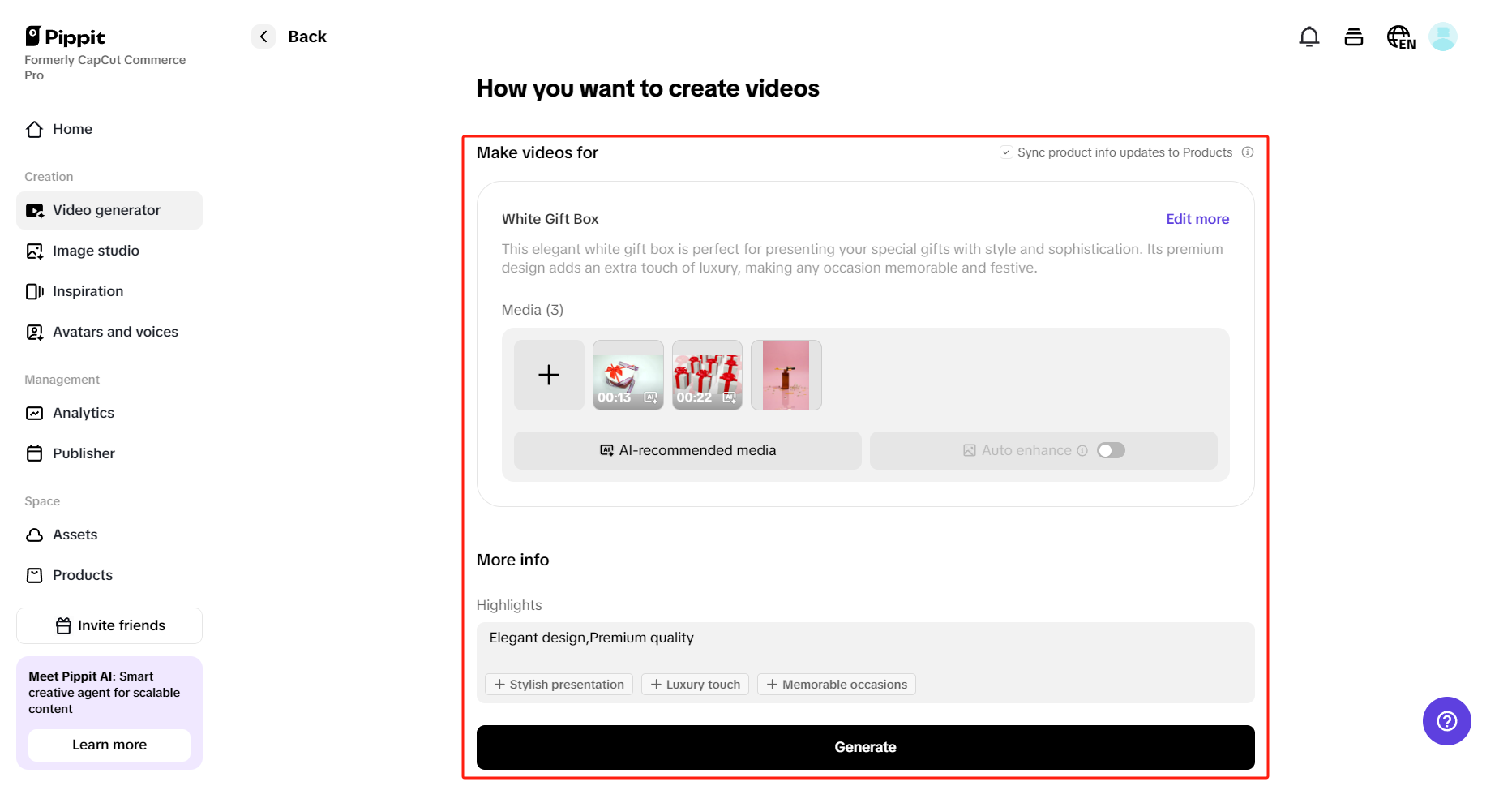
Task: Open the user profile avatar menu
Action: point(1443,37)
